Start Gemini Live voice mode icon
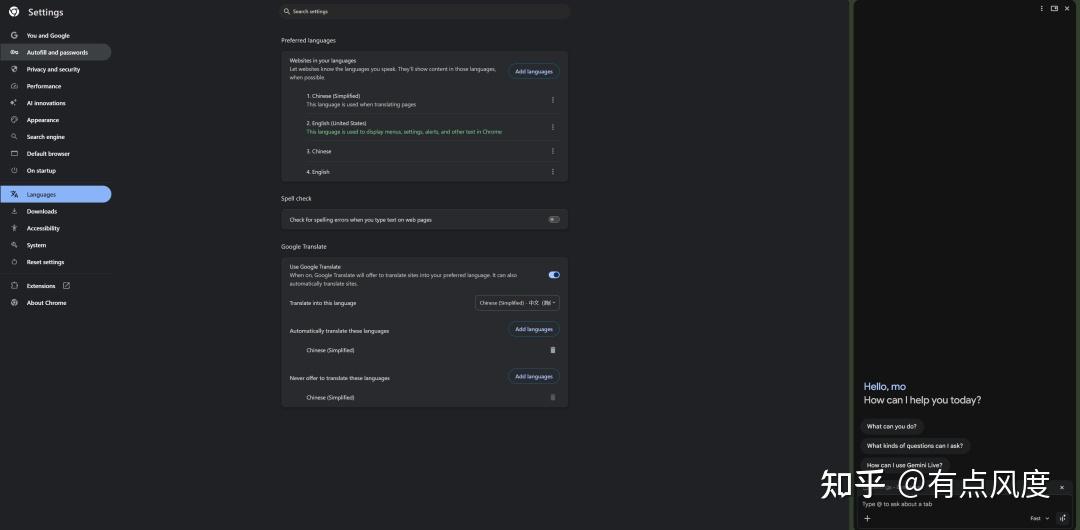Viewport: 1080px width, 530px height. coord(1062,518)
